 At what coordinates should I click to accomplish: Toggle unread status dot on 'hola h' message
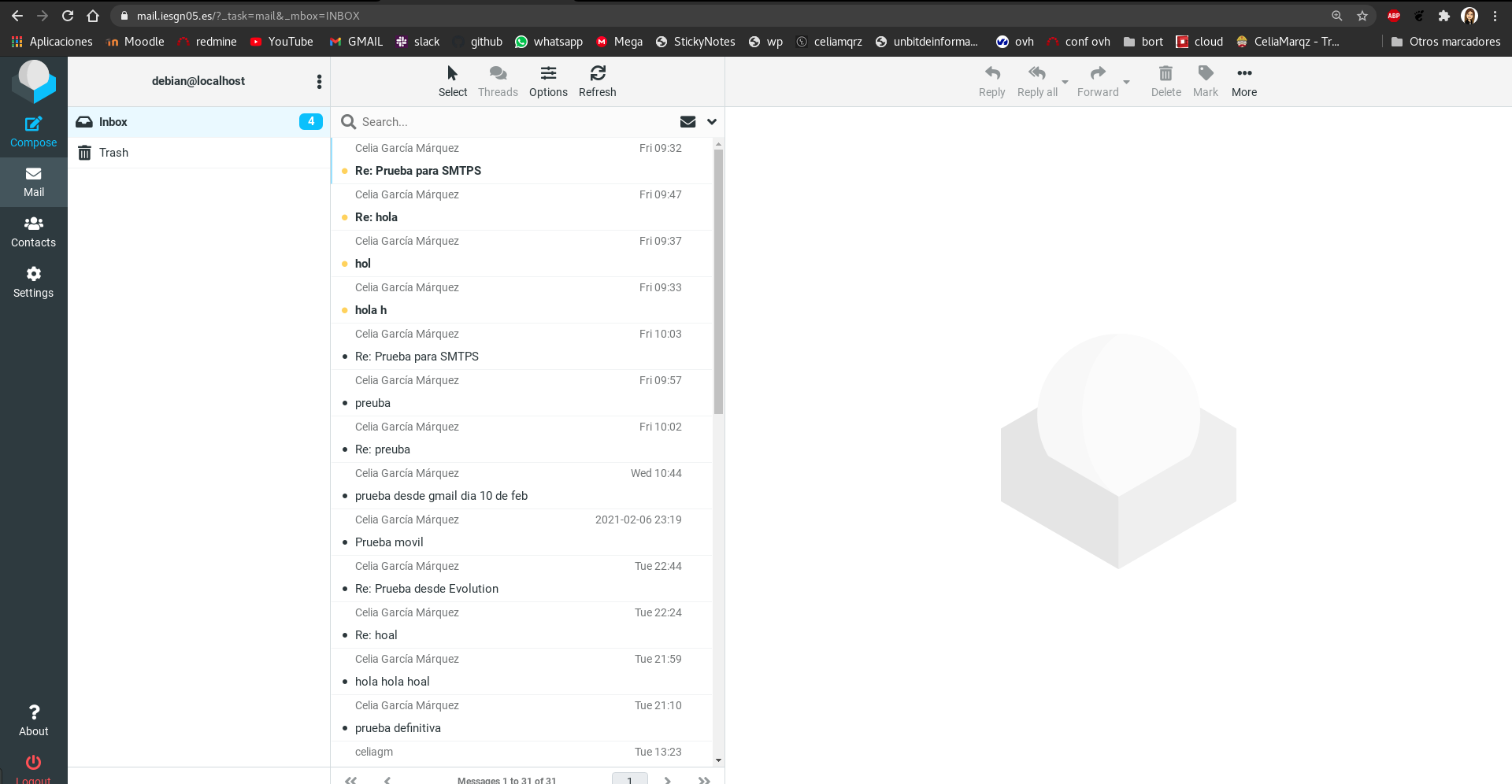(345, 309)
